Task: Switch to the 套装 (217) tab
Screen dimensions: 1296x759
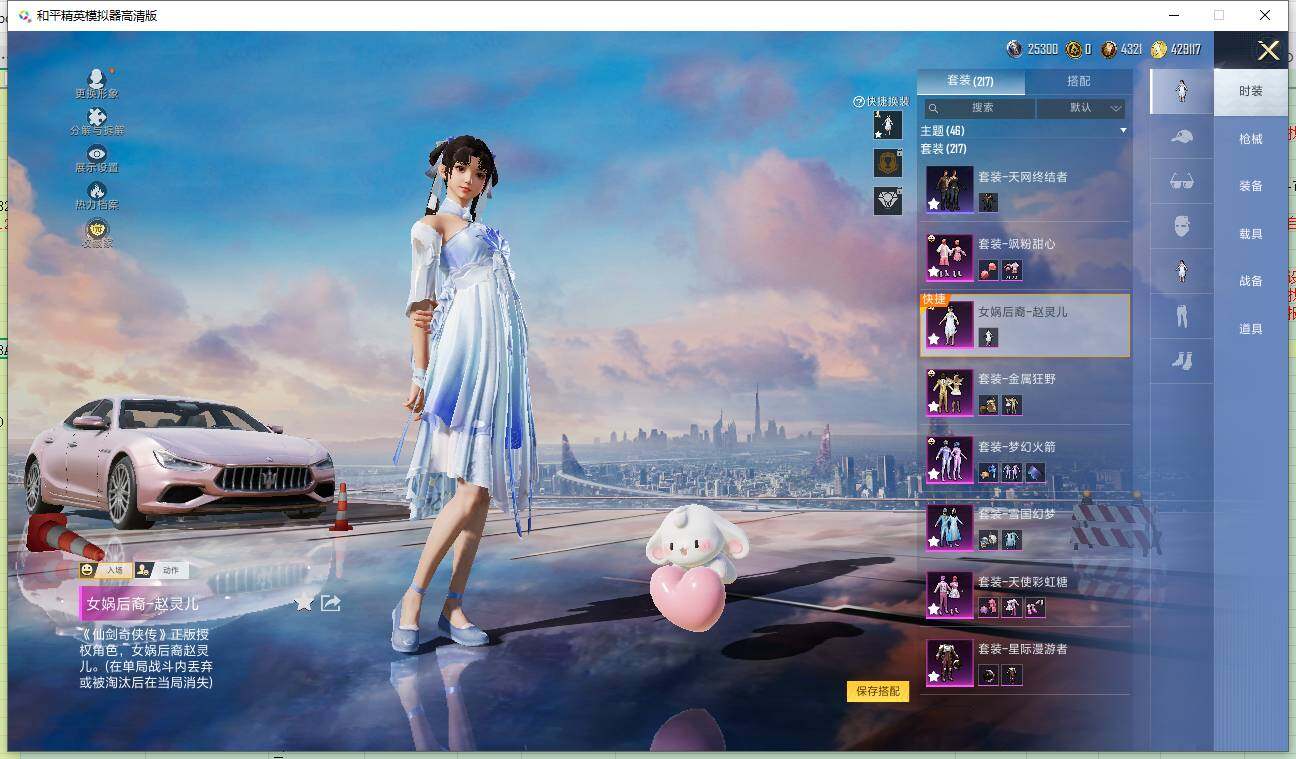Action: pyautogui.click(x=970, y=81)
